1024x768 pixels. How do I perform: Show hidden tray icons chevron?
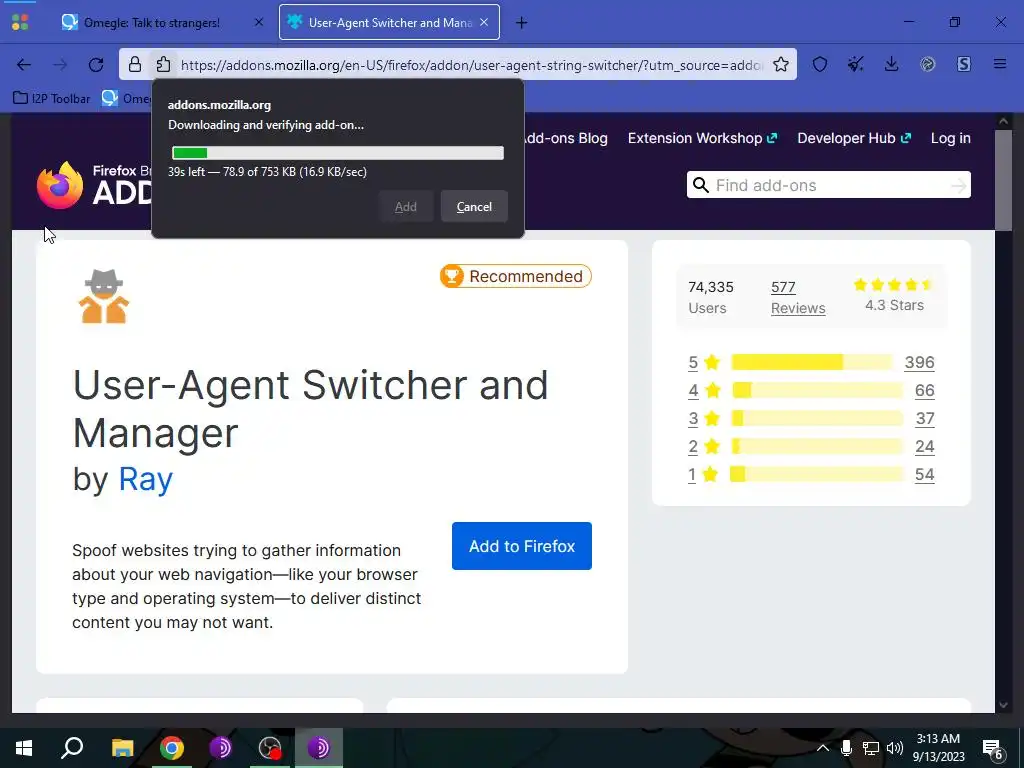[x=823, y=748]
